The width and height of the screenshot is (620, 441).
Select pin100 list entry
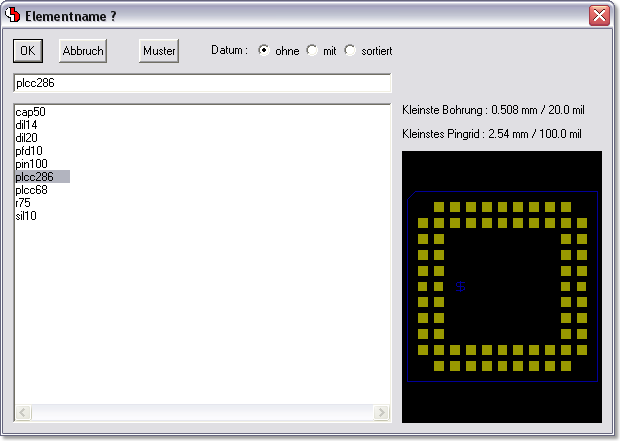click(x=31, y=164)
